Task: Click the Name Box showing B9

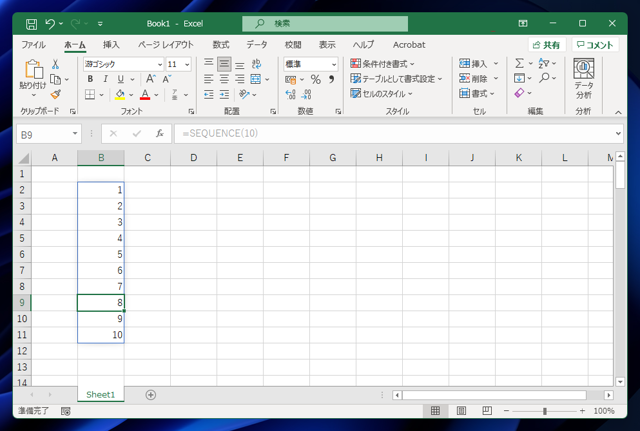Action: coord(49,134)
